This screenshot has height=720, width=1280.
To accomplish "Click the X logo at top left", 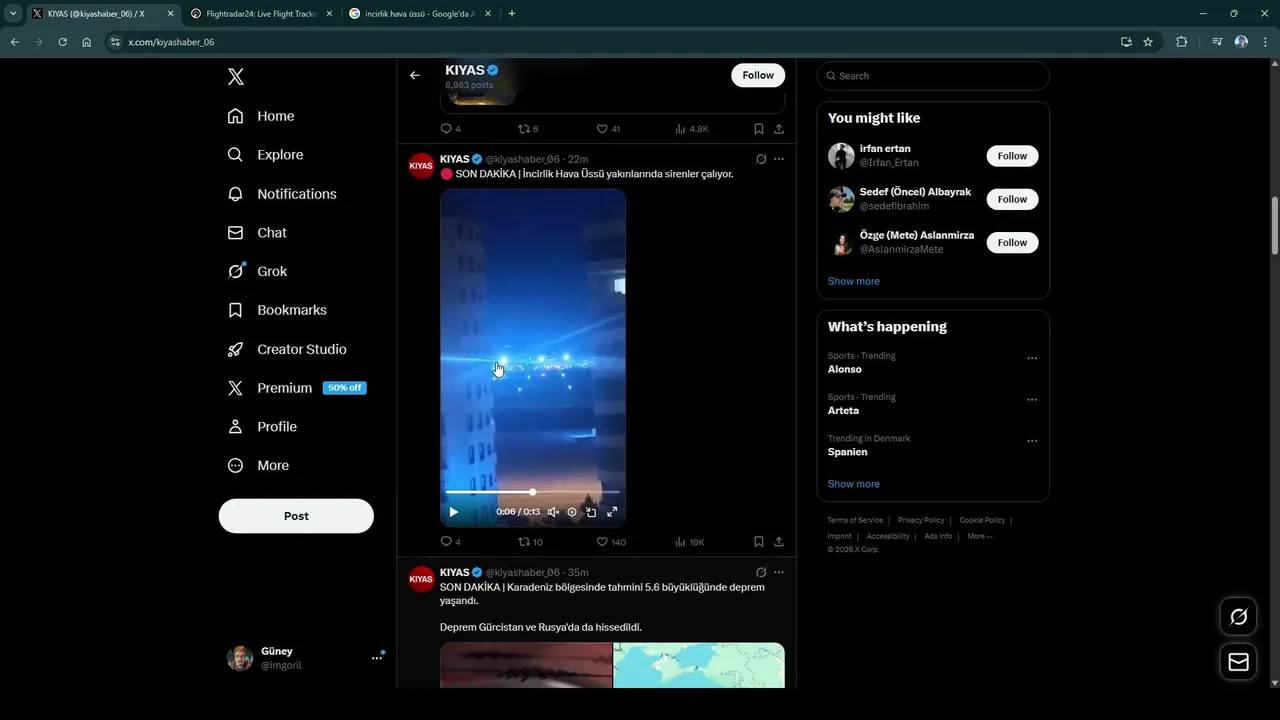I will pyautogui.click(x=235, y=77).
